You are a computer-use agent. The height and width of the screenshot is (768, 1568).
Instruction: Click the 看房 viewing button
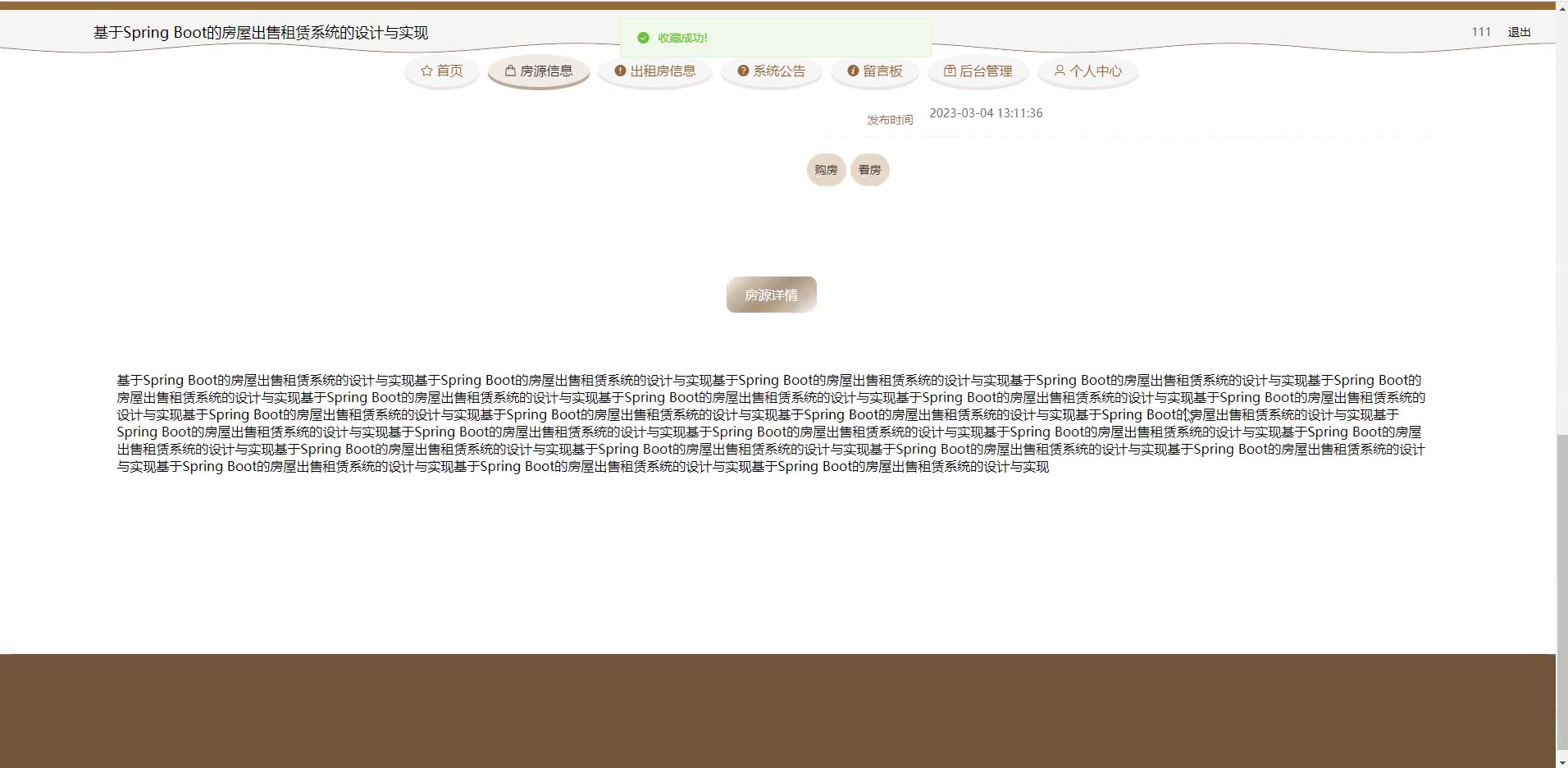pos(869,170)
